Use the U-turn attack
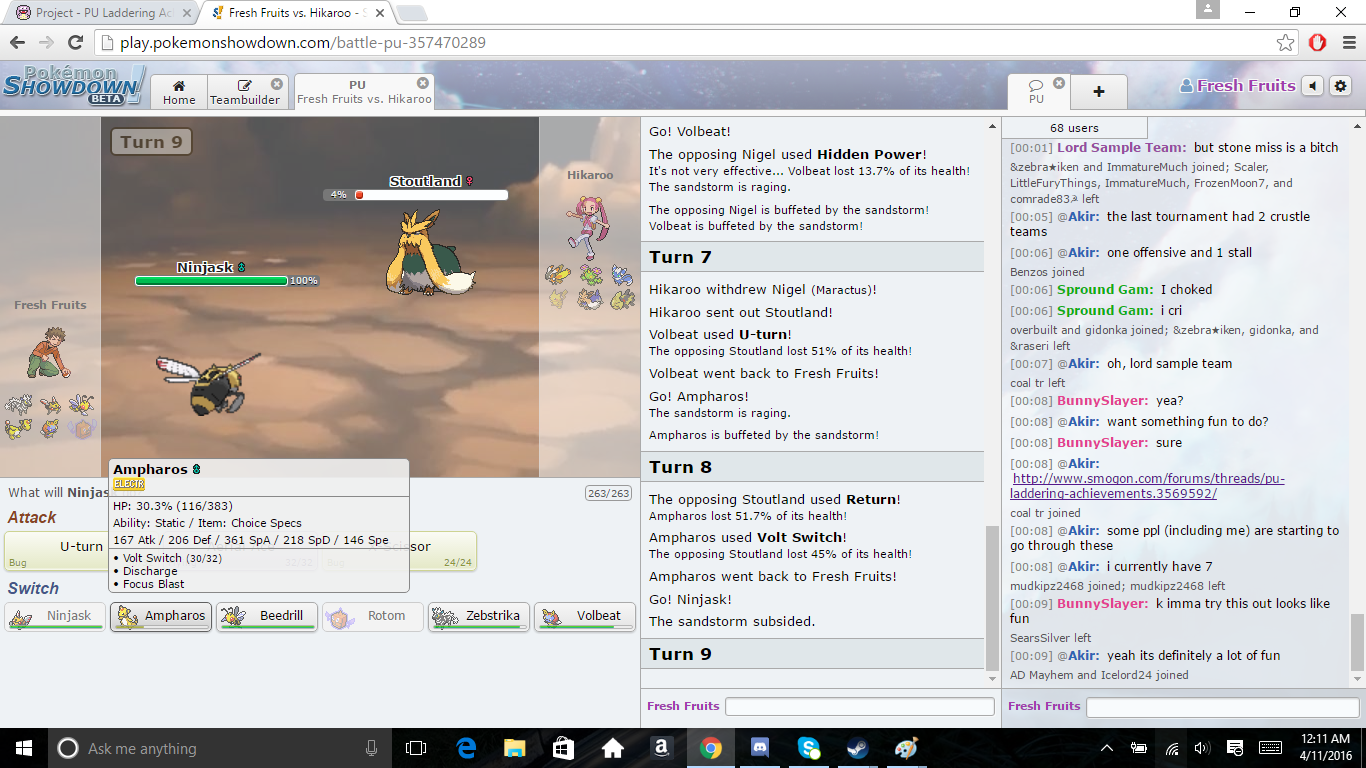The image size is (1366, 768). (57, 551)
